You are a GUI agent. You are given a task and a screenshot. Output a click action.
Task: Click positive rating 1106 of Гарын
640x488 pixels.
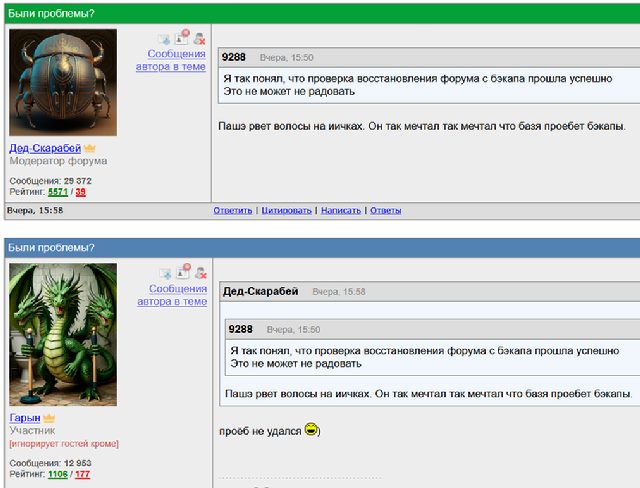coord(58,474)
